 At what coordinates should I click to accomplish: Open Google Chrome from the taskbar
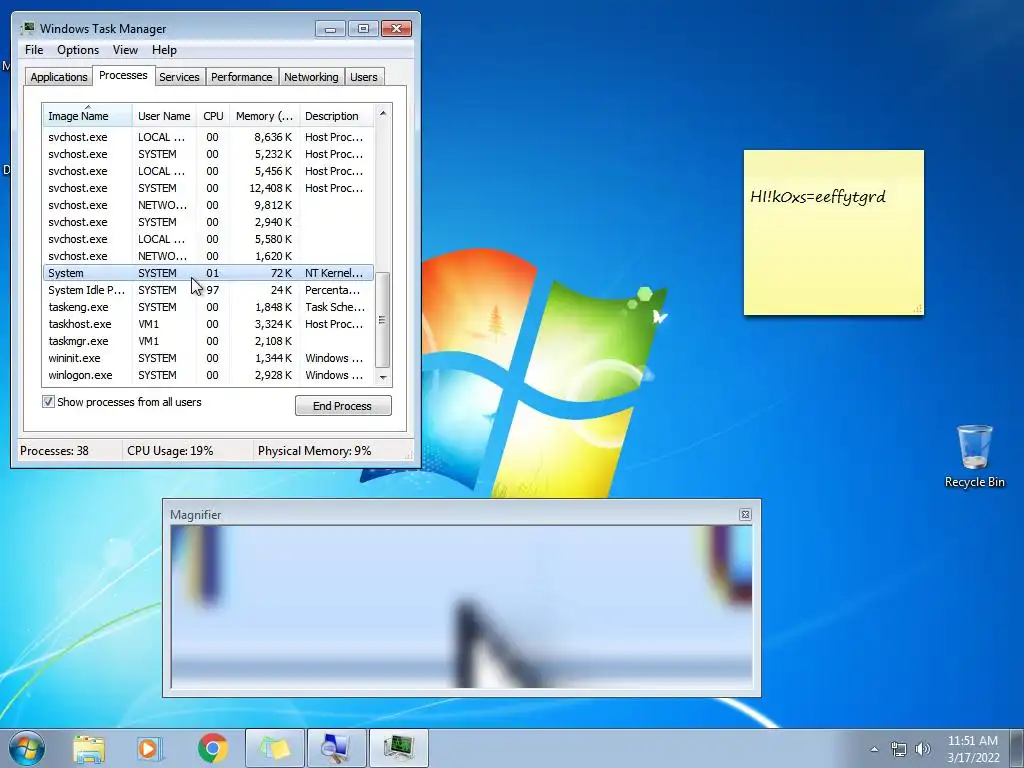212,748
